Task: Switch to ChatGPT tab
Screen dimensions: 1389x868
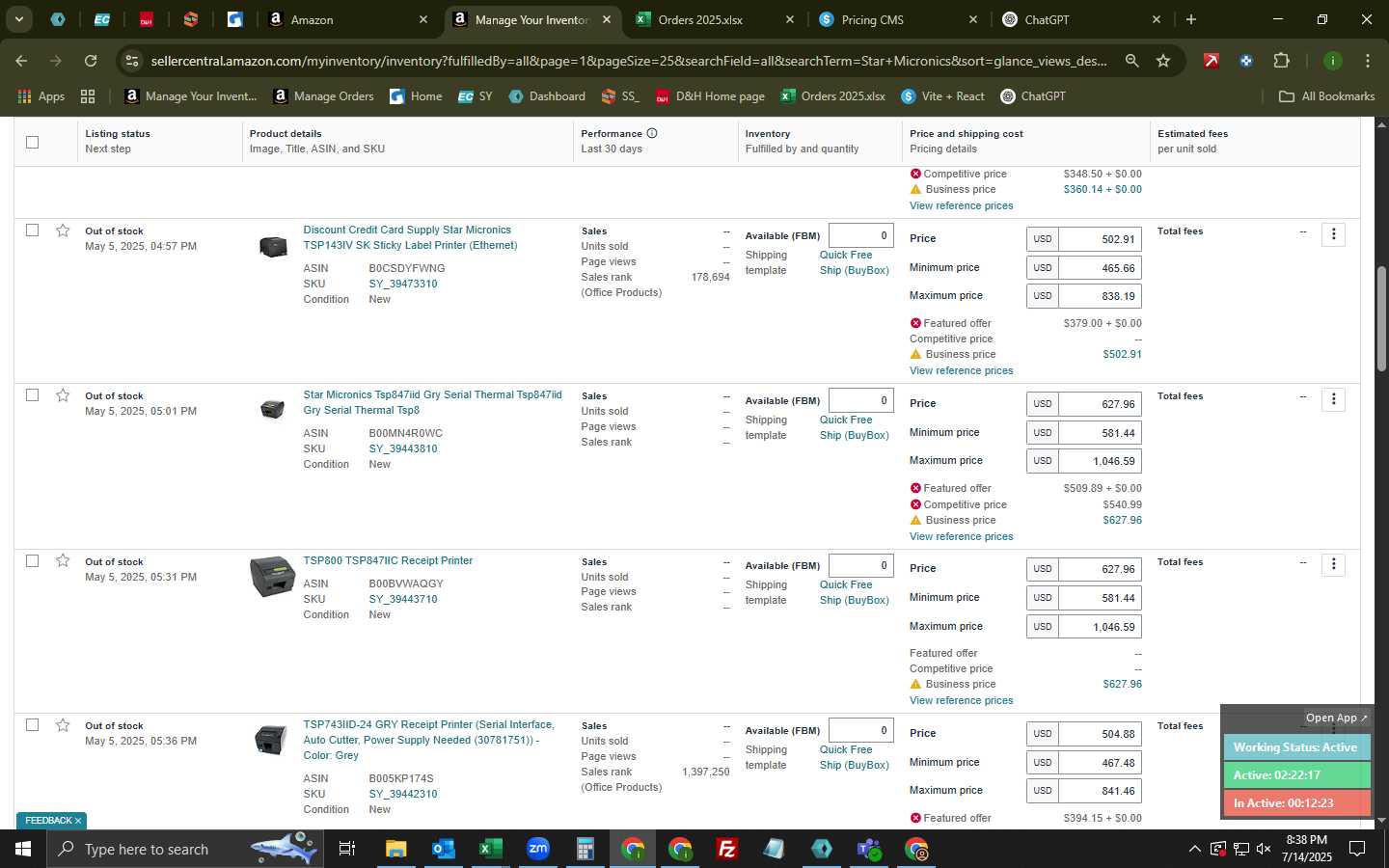Action: tap(1081, 19)
